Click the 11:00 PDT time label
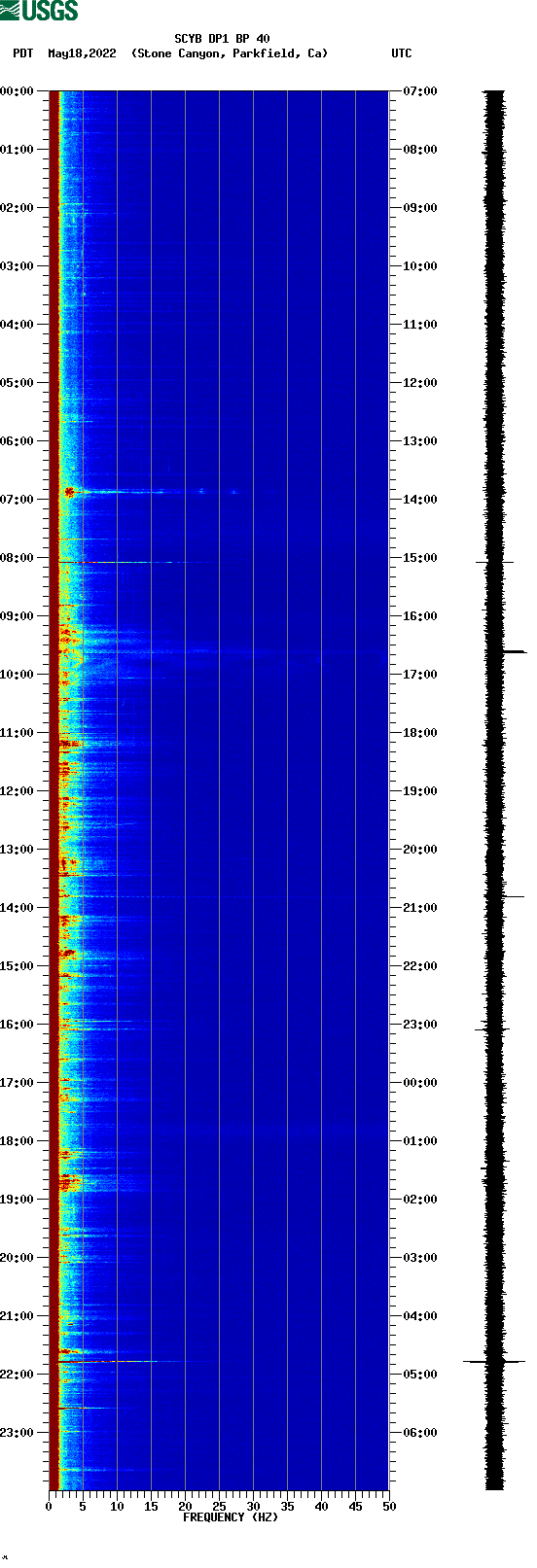 18,733
